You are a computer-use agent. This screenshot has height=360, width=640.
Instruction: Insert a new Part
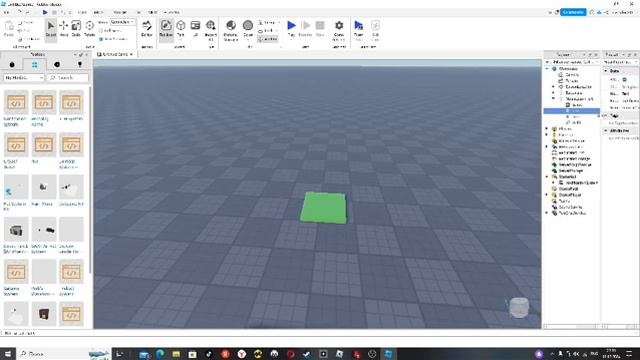[x=181, y=29]
